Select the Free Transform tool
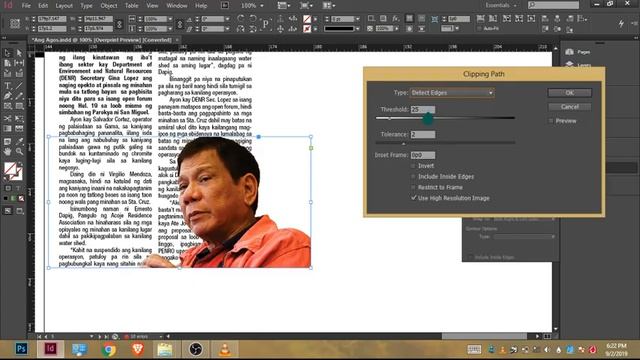This screenshot has width=640, height=360. pyautogui.click(x=19, y=118)
